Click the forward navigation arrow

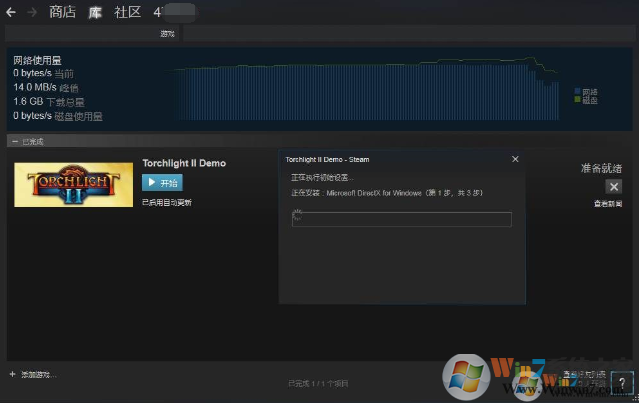(x=32, y=12)
